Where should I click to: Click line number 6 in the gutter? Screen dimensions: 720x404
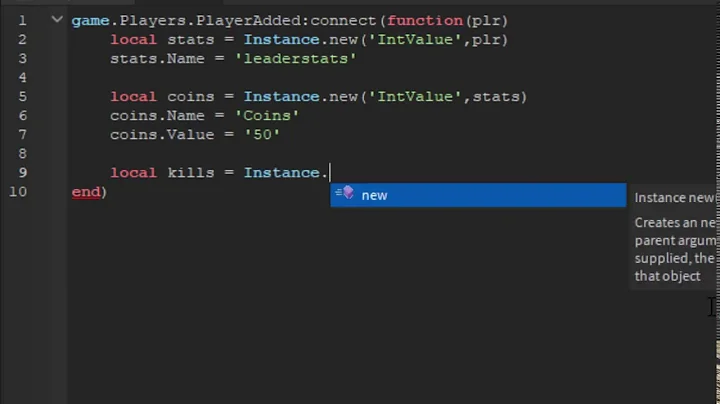point(22,116)
